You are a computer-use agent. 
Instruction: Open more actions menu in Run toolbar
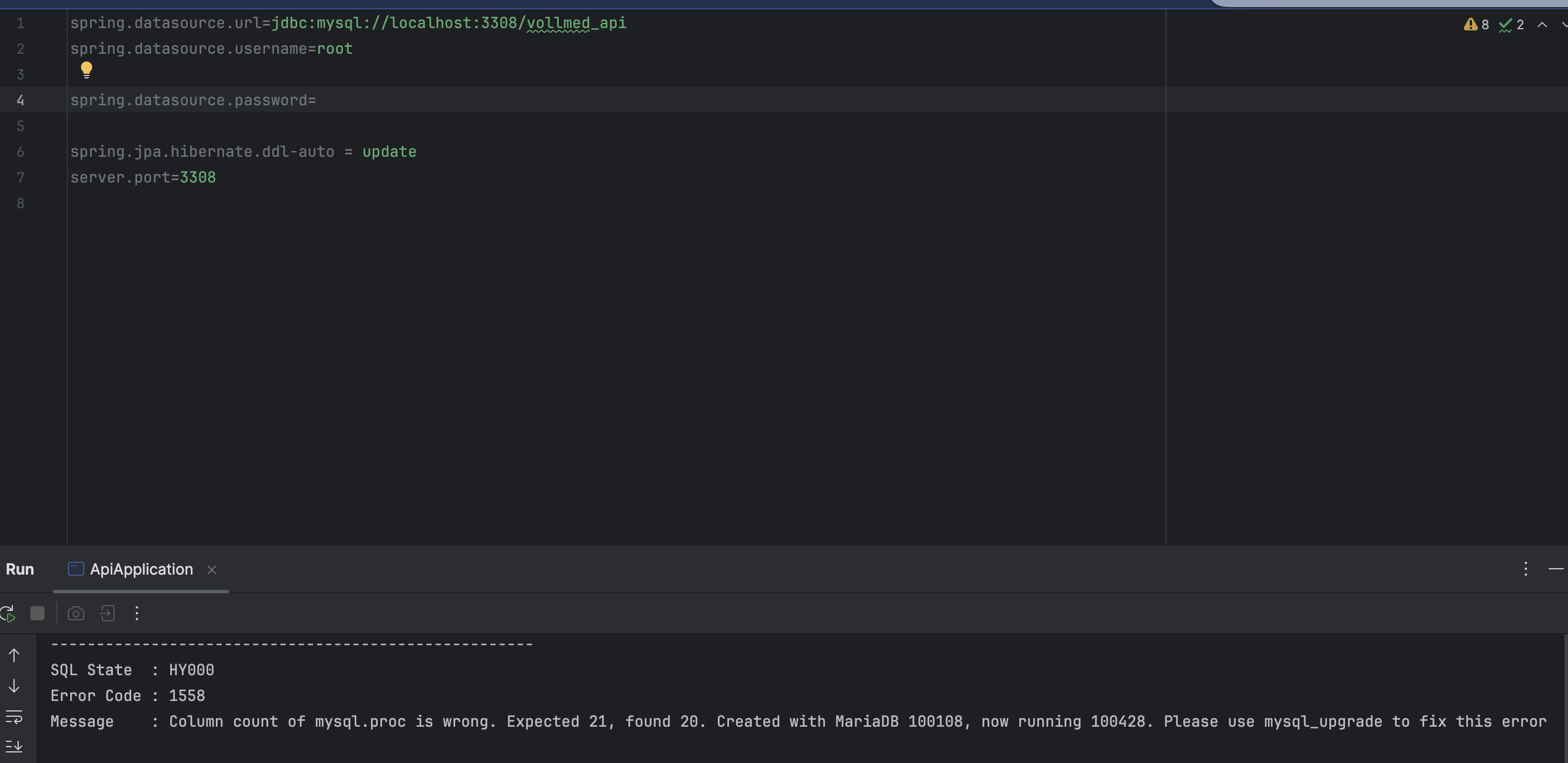point(137,613)
